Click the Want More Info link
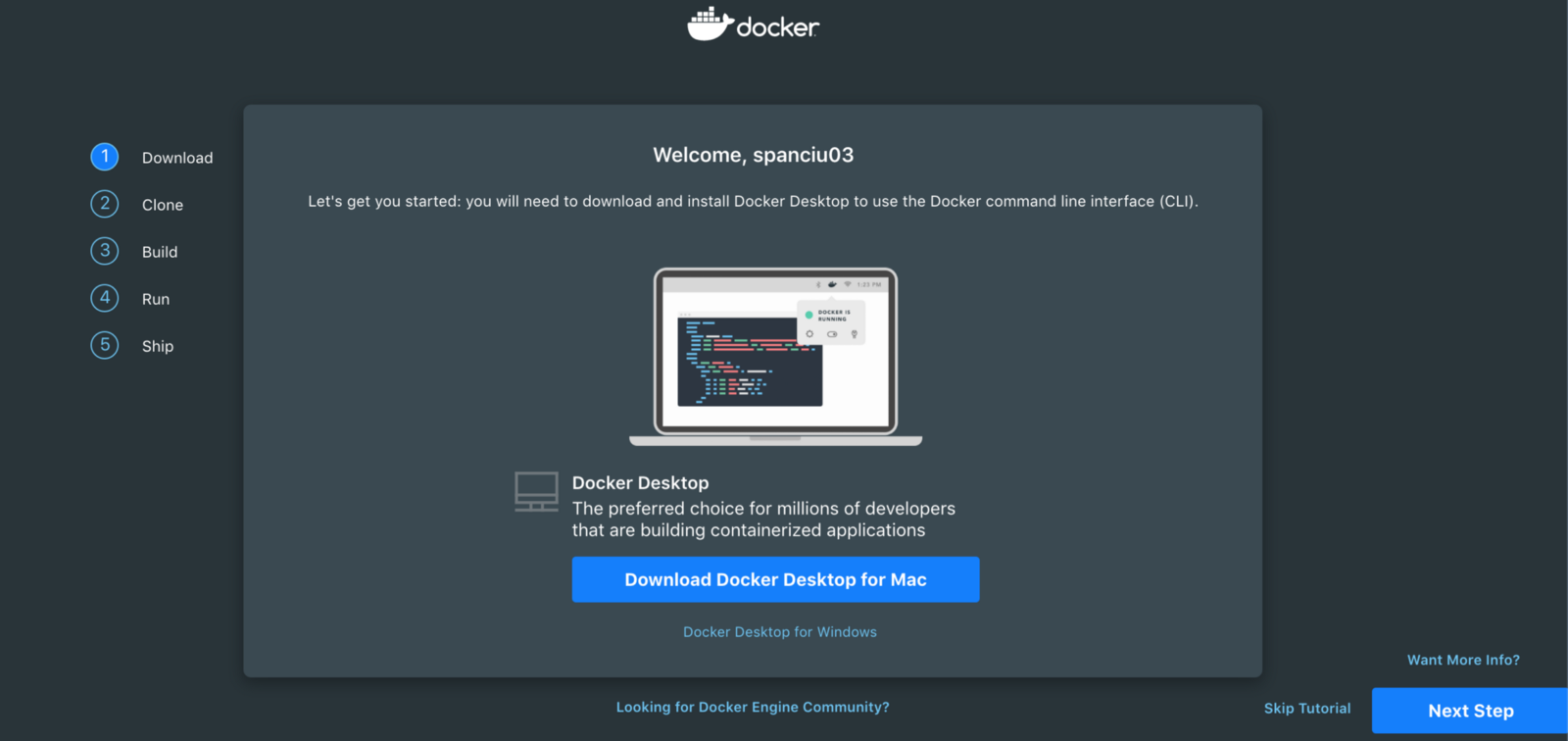1568x741 pixels. pos(1463,660)
